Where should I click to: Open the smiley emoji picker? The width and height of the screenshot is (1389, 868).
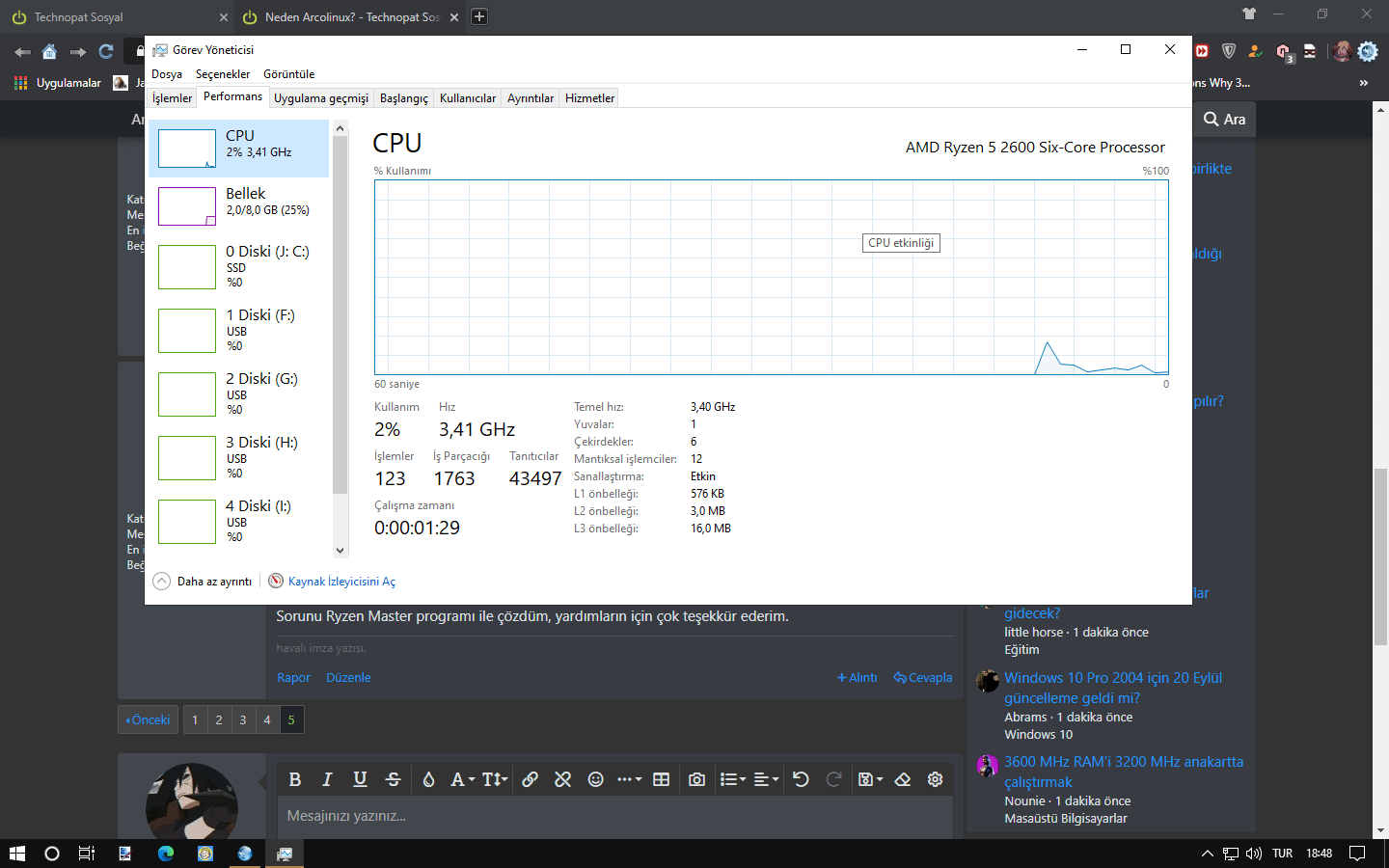click(596, 779)
